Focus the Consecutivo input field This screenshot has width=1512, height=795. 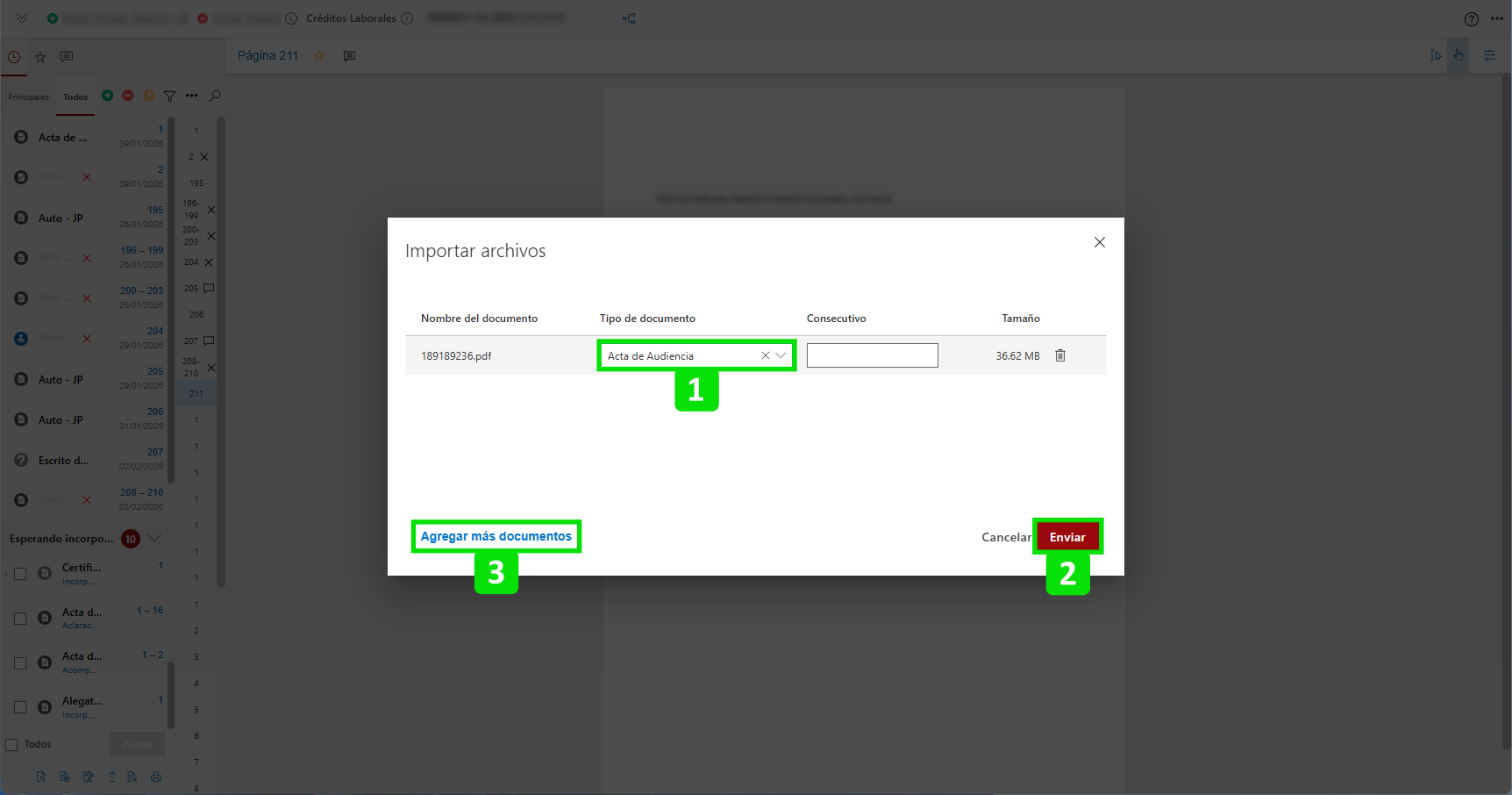pos(872,355)
